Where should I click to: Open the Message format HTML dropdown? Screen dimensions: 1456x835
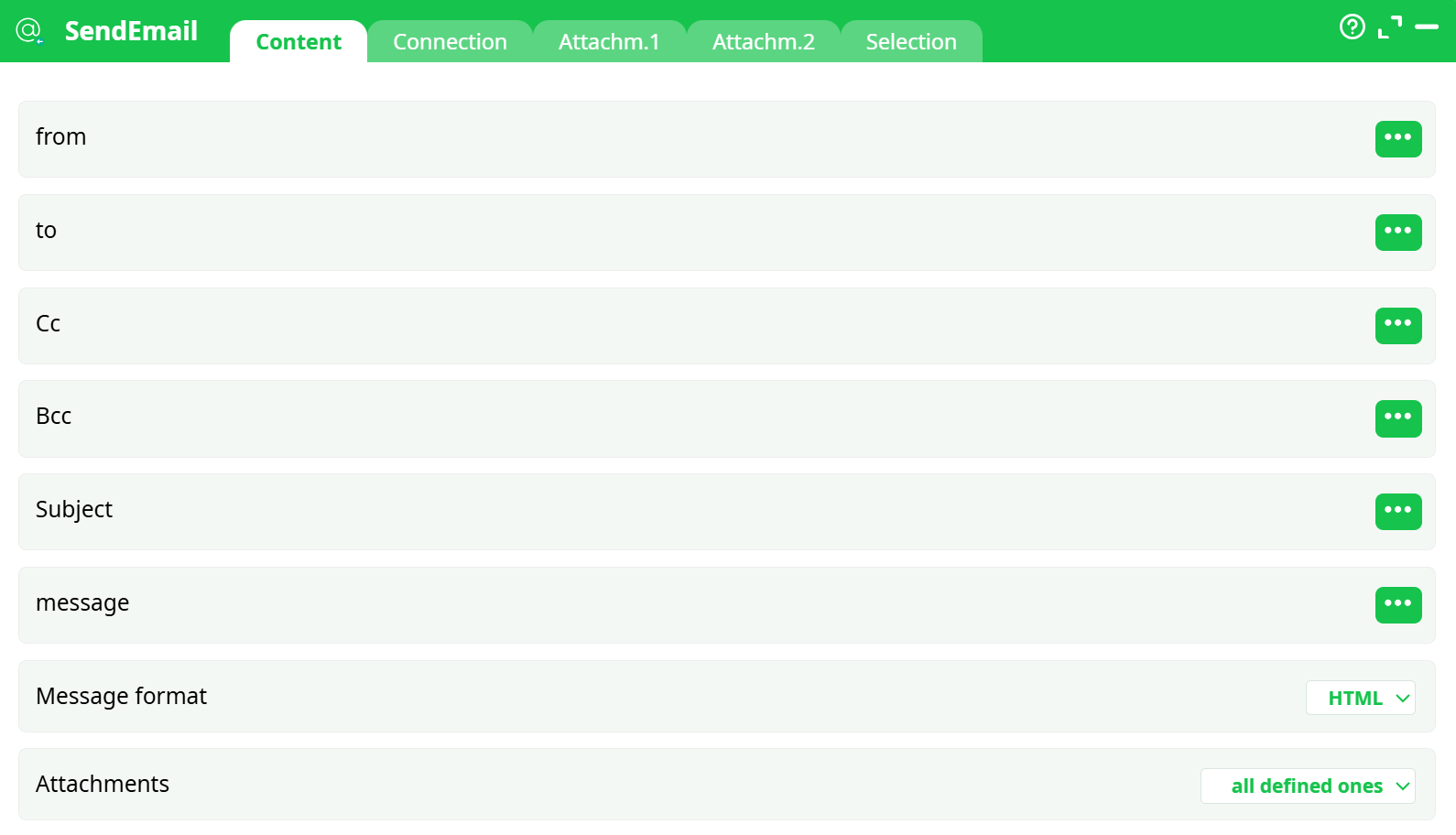click(1360, 698)
